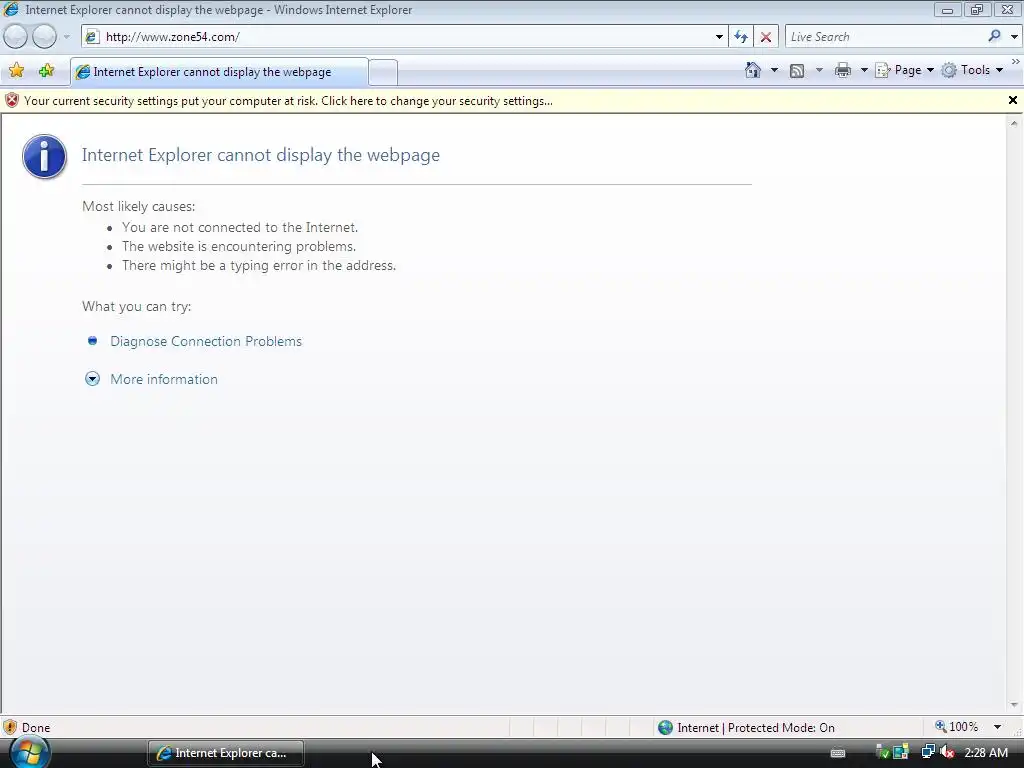The width and height of the screenshot is (1024, 768).
Task: Open the search provider options dropdown
Action: [x=1014, y=37]
